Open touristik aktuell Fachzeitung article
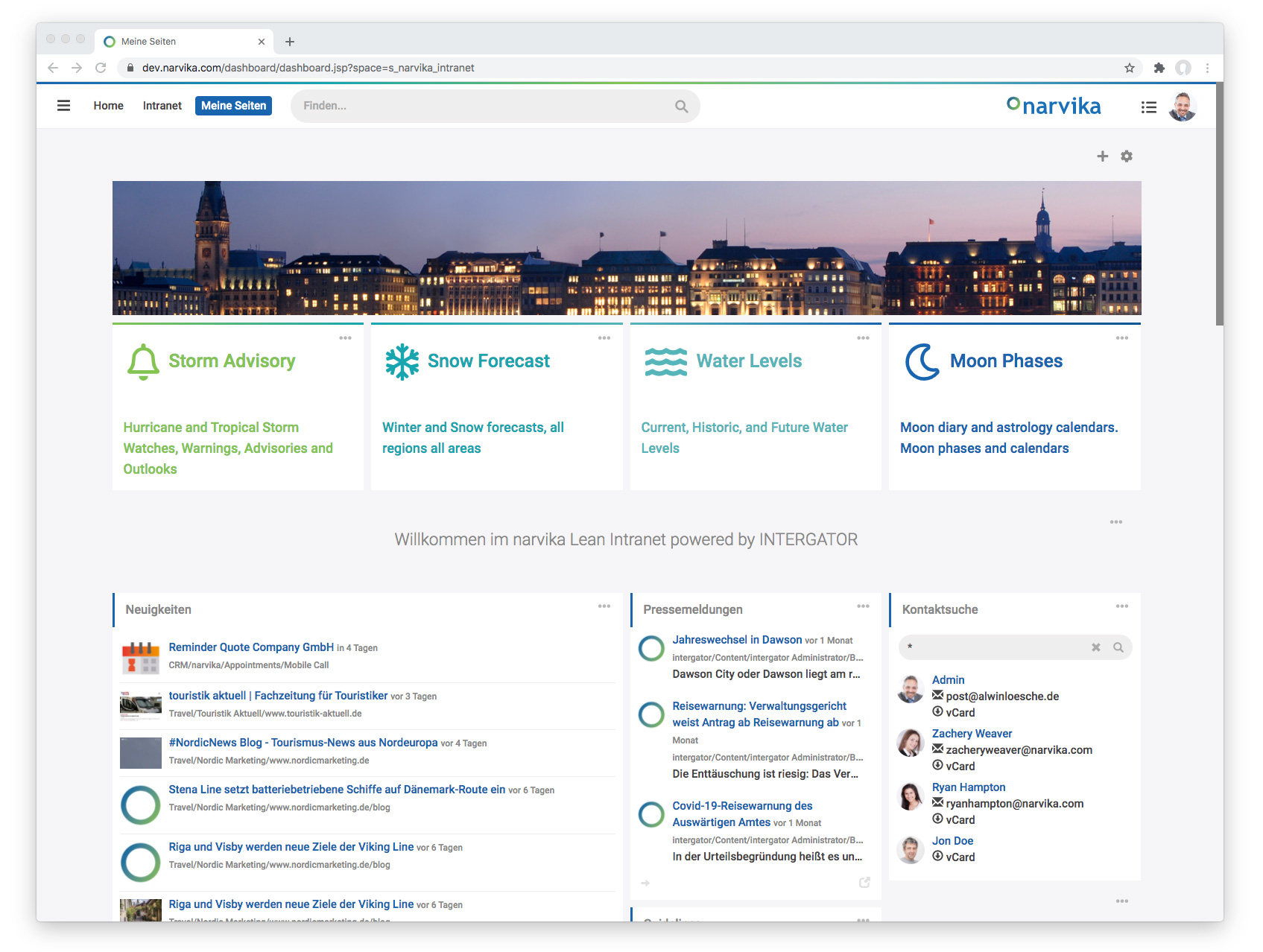The image size is (1263, 952). tap(278, 696)
